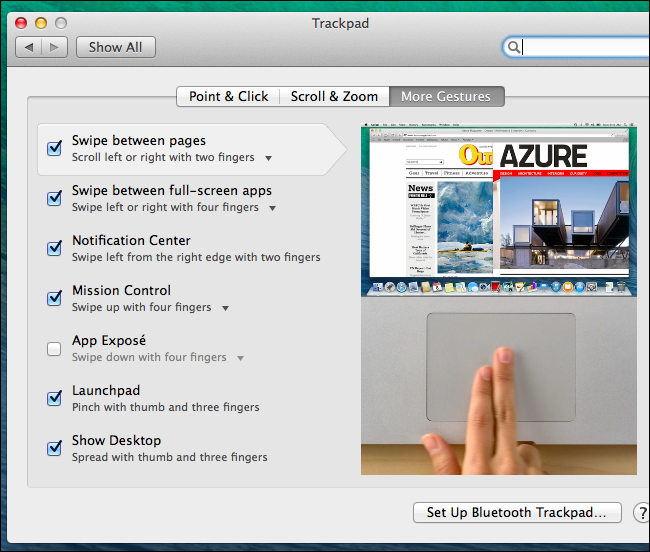Click the gesture preview video thumbnail
Viewport: 650px width, 552px height.
coord(499,298)
